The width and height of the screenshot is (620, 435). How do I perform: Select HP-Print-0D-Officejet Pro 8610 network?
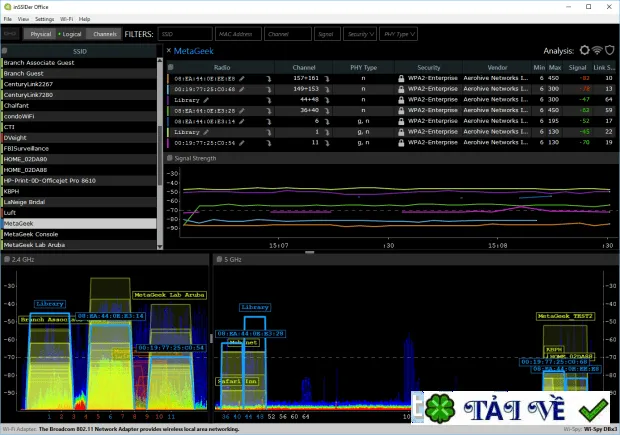click(79, 181)
